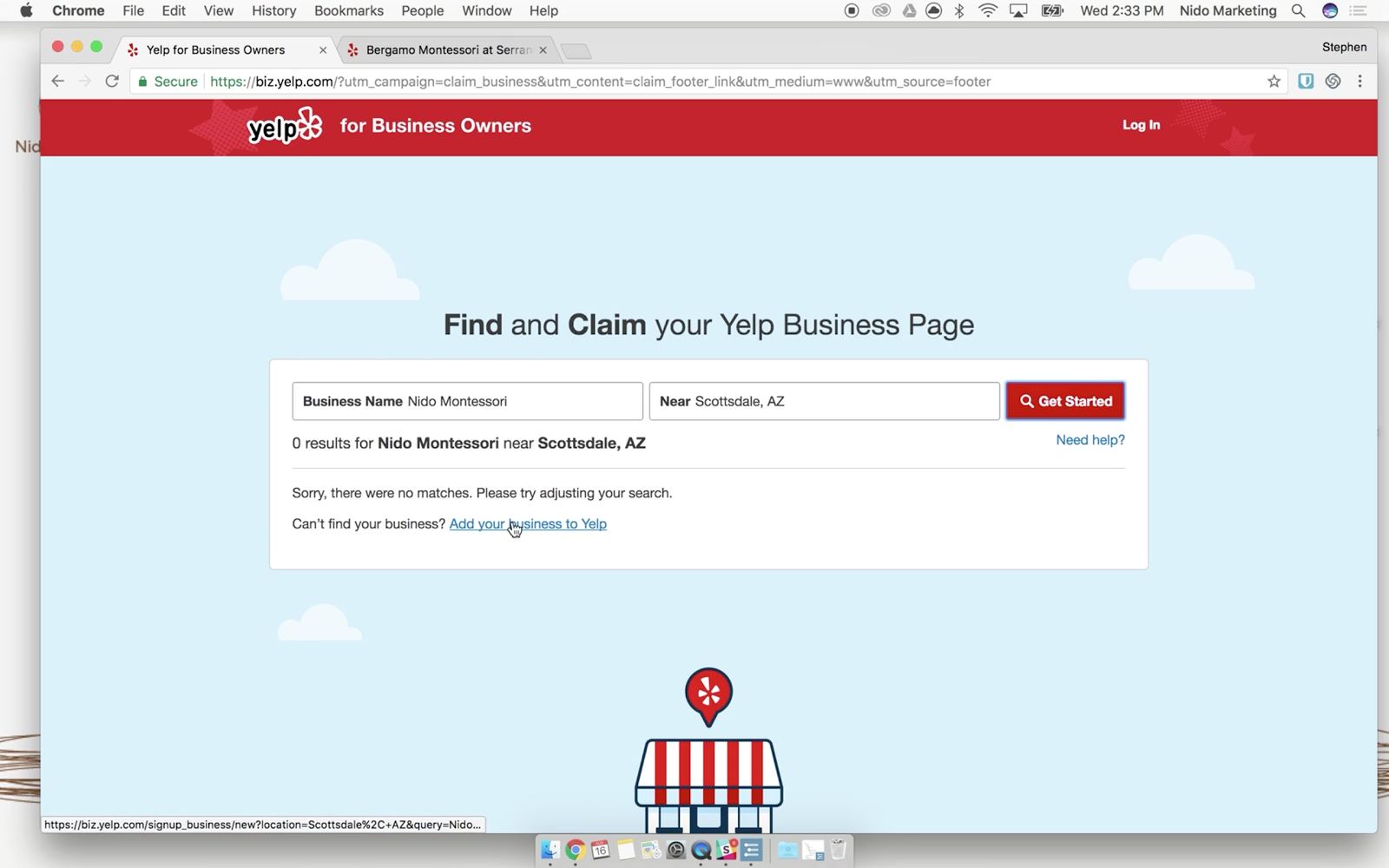Viewport: 1389px width, 868px height.
Task: Go back using the browser back arrow
Action: [x=58, y=82]
